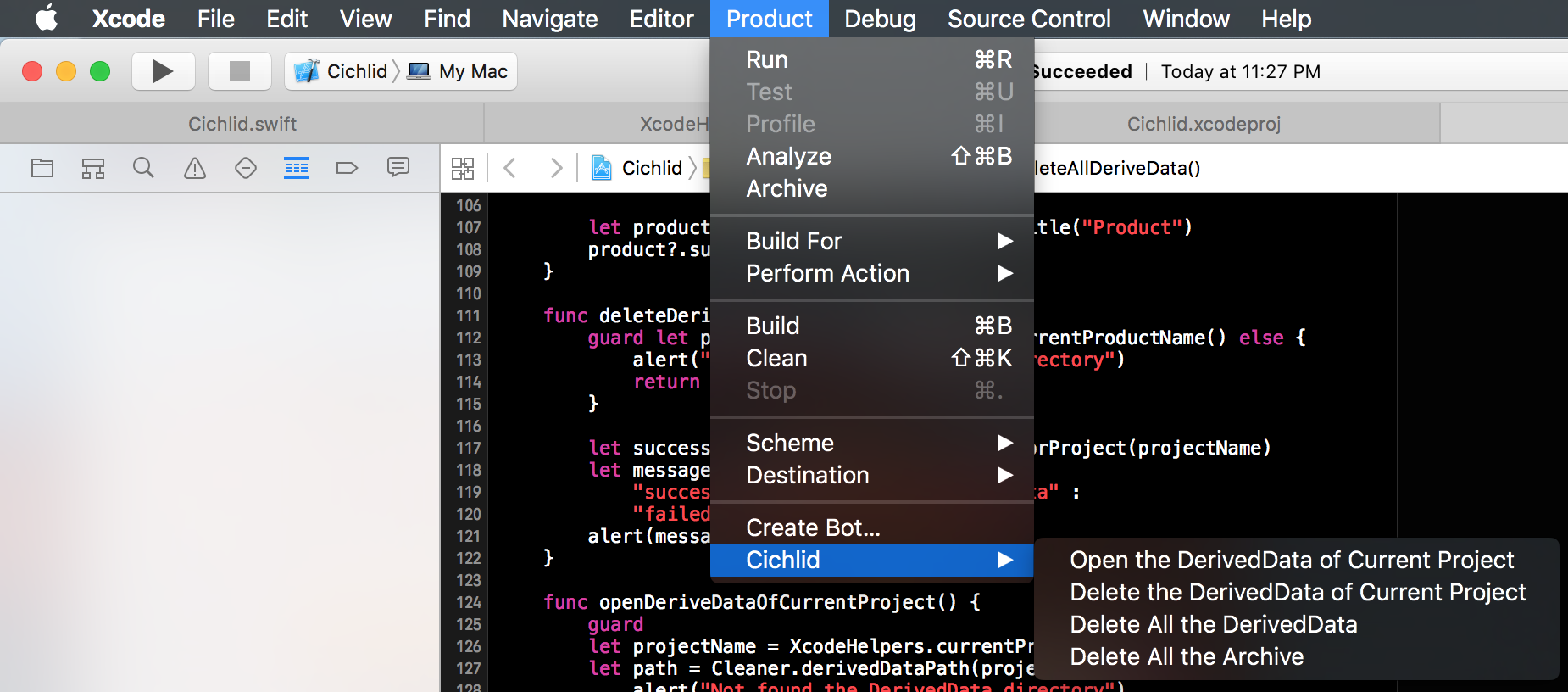
Task: Open the Project navigator folder icon
Action: [42, 168]
